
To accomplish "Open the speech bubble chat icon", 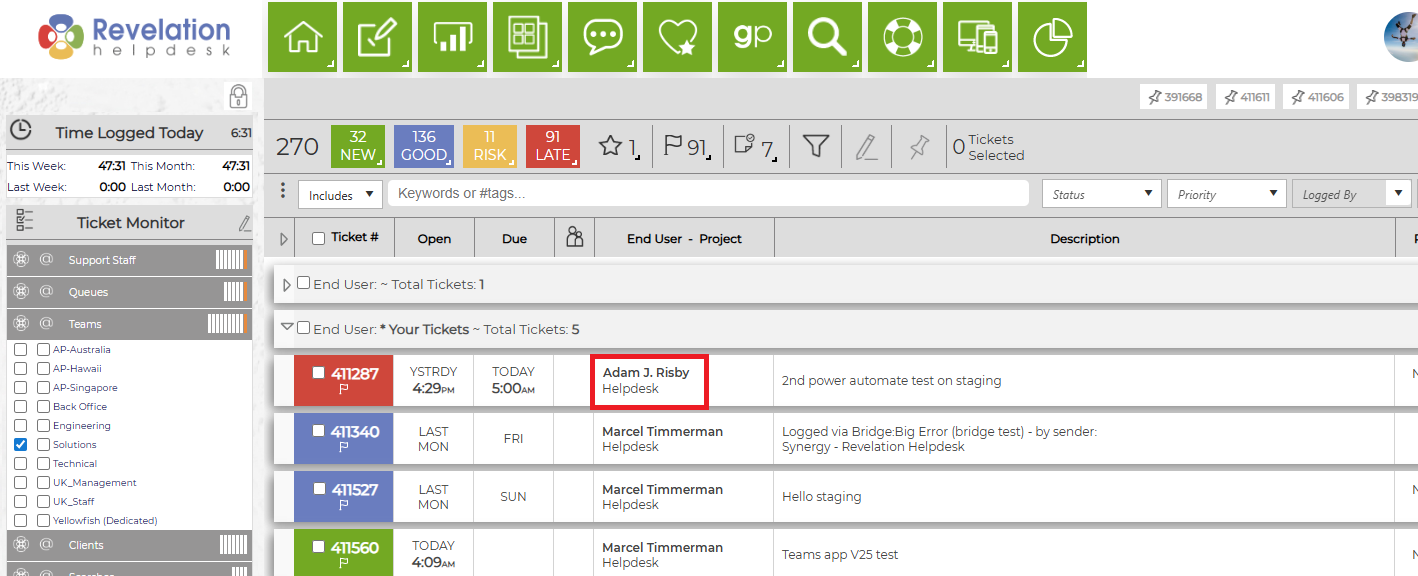I will pyautogui.click(x=602, y=37).
